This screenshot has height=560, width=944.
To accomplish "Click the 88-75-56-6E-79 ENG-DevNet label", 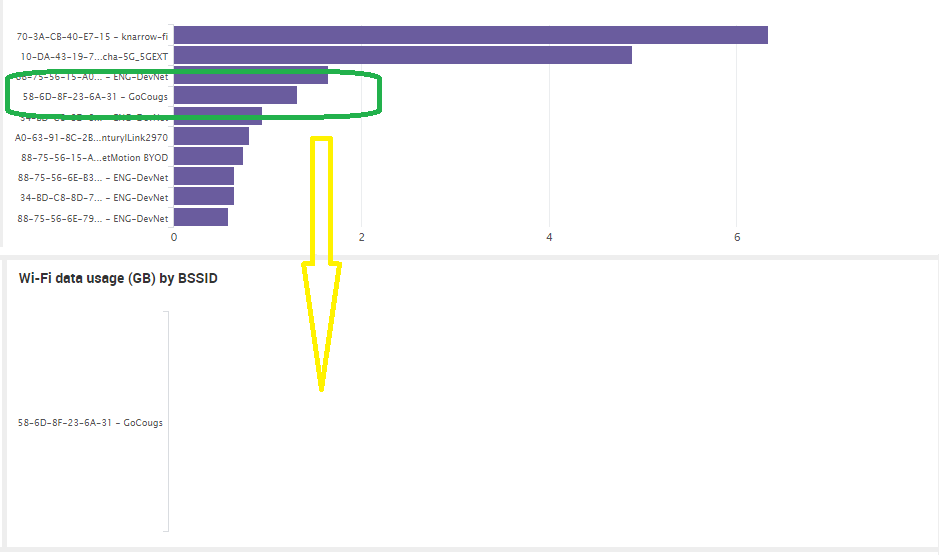I will 93,219.
